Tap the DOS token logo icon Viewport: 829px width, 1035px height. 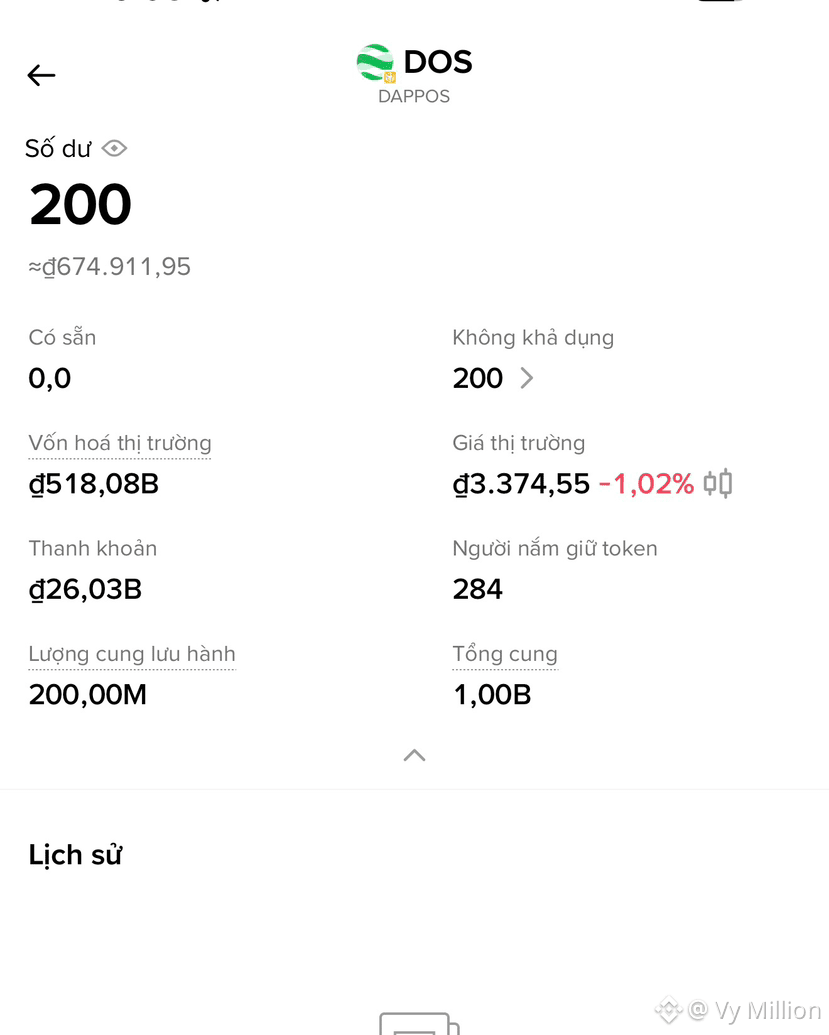pyautogui.click(x=376, y=63)
